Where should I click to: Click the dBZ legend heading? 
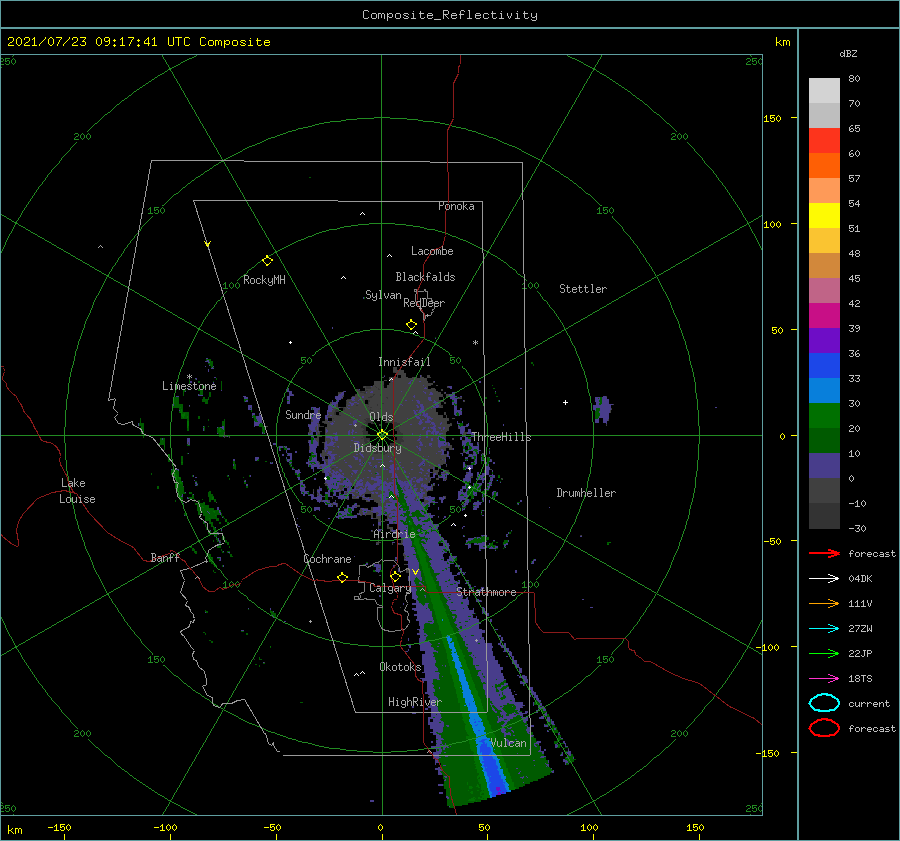pos(848,54)
